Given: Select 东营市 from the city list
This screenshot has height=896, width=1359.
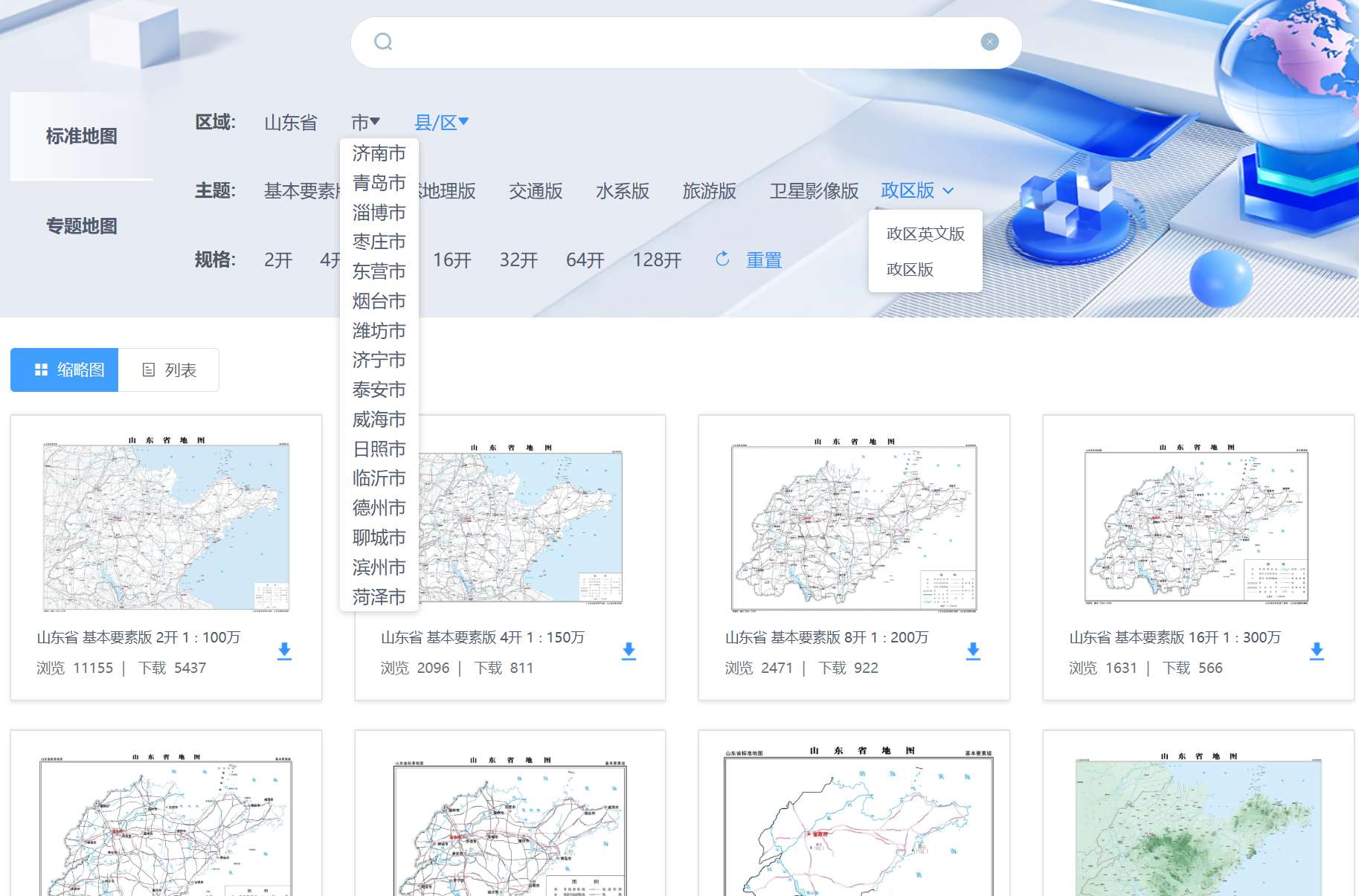Looking at the screenshot, I should point(379,271).
